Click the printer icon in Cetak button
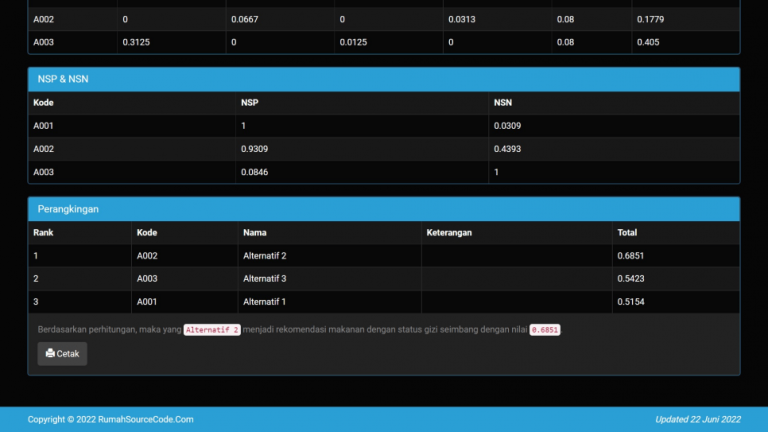Screen dimensions: 768x432 pyautogui.click(x=50, y=353)
